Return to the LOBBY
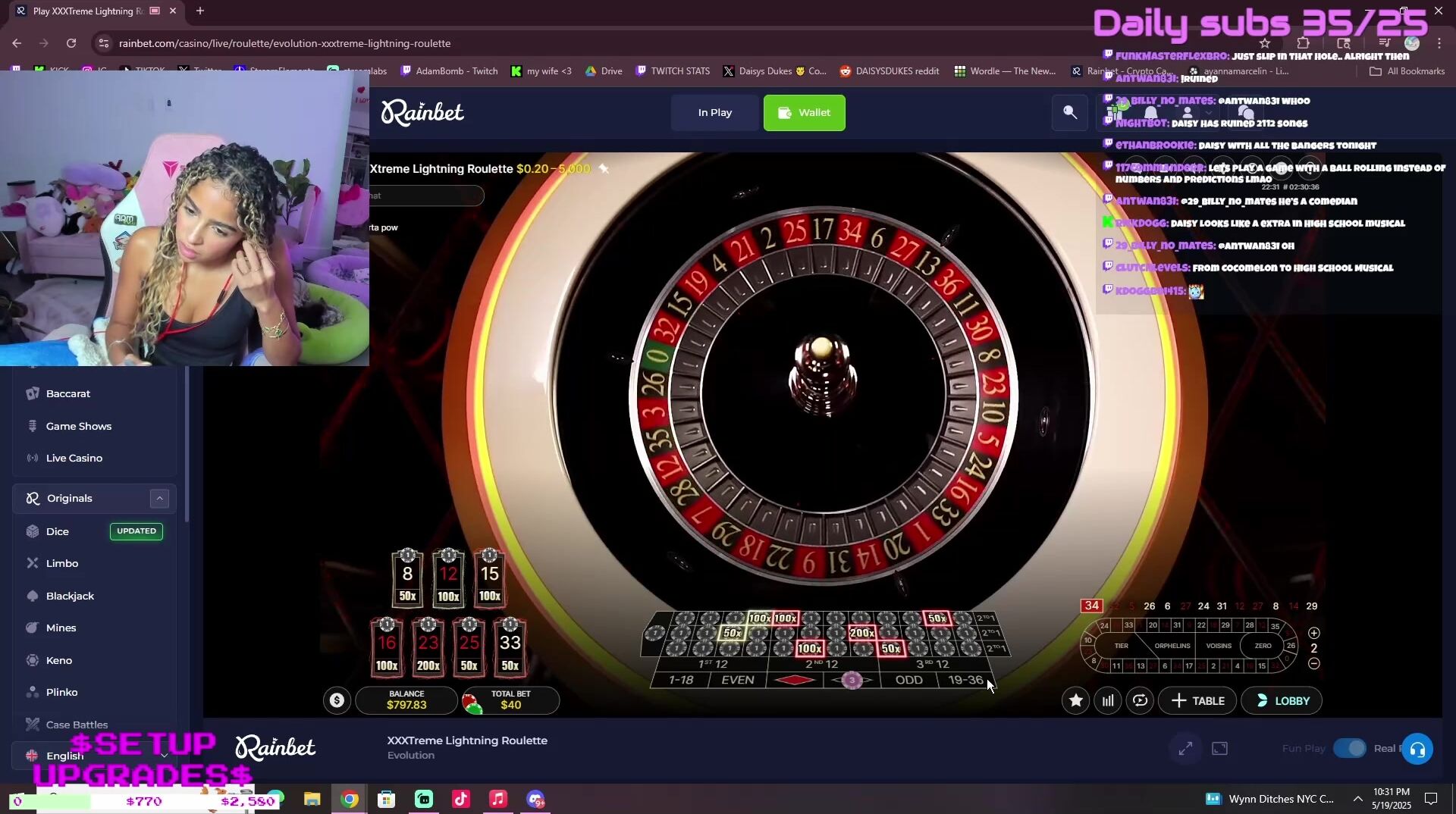The image size is (1456, 814). [1282, 701]
